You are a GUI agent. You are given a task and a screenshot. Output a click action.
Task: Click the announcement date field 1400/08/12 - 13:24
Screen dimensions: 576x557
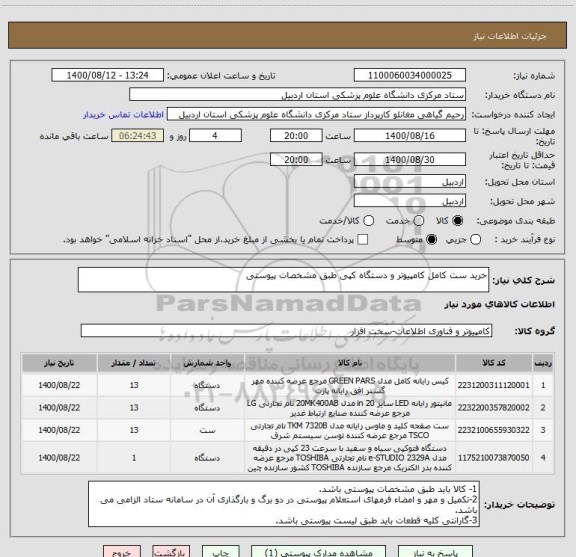pos(107,75)
